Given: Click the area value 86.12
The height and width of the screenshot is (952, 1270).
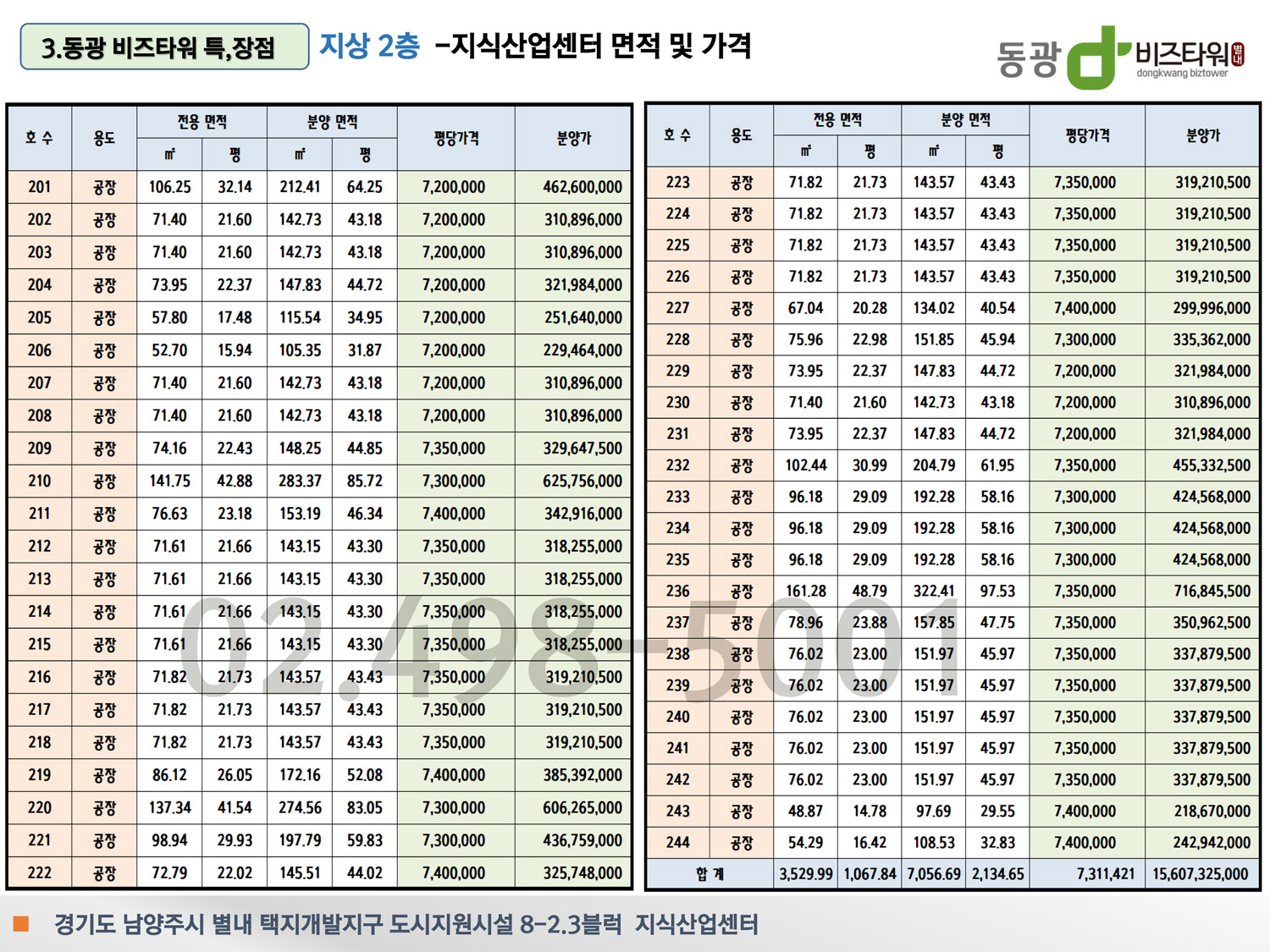Looking at the screenshot, I should pos(169,775).
